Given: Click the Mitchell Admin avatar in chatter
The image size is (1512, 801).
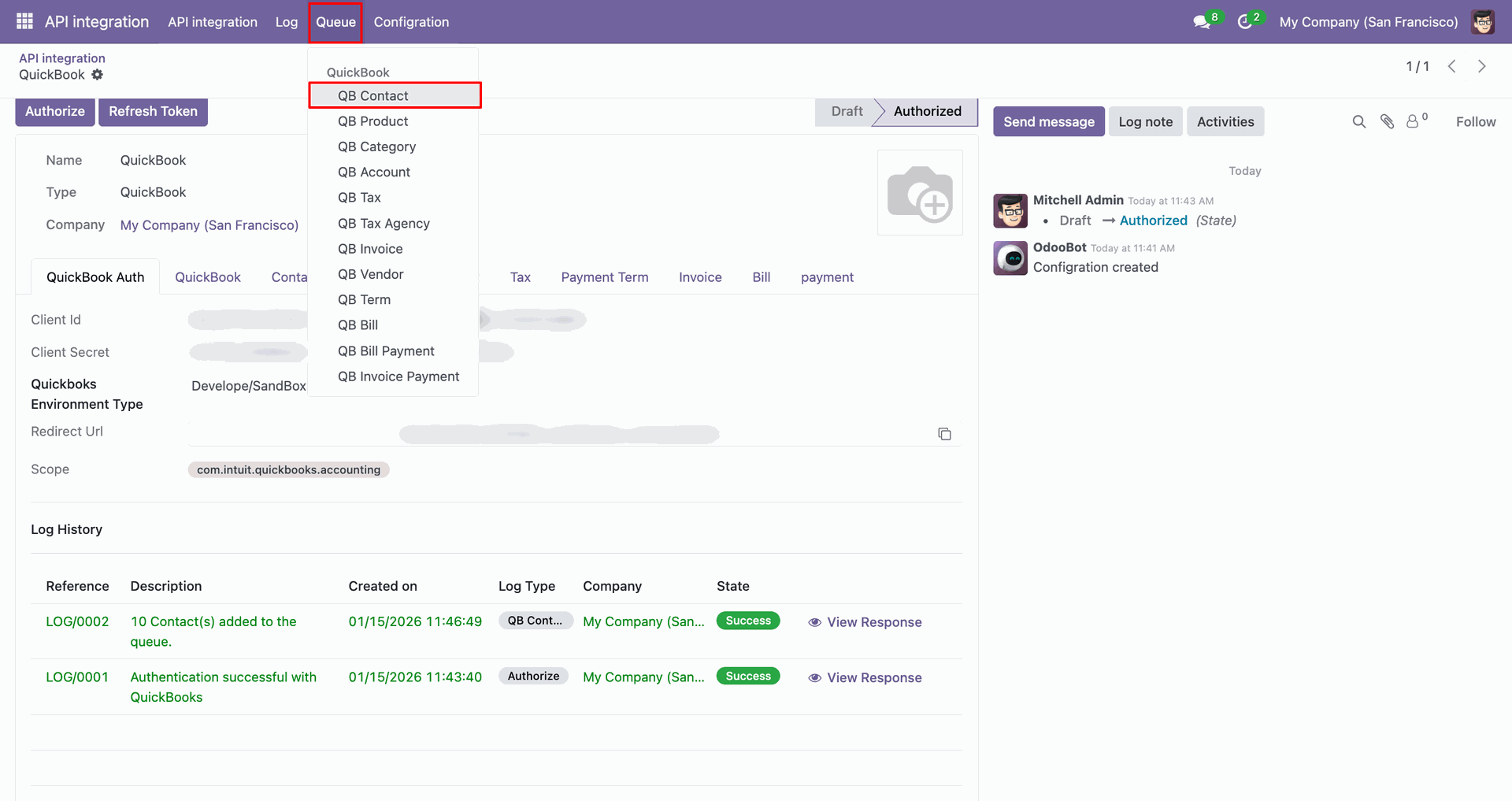Looking at the screenshot, I should (1010, 210).
